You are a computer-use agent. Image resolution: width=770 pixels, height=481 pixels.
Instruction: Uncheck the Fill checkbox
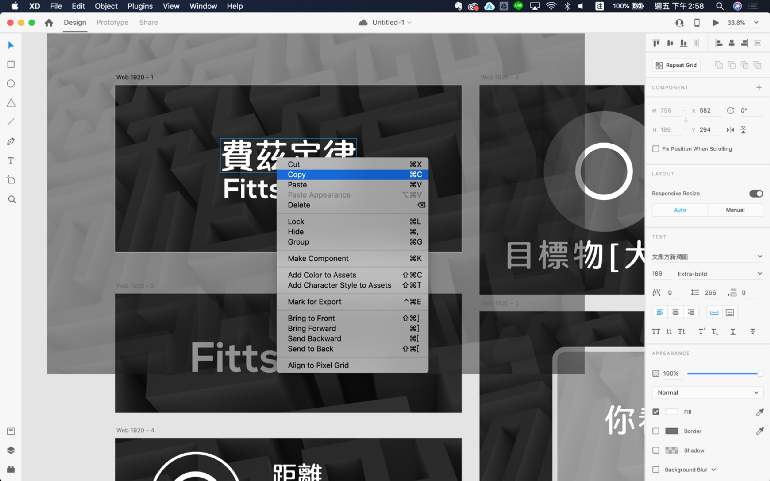pyautogui.click(x=656, y=412)
